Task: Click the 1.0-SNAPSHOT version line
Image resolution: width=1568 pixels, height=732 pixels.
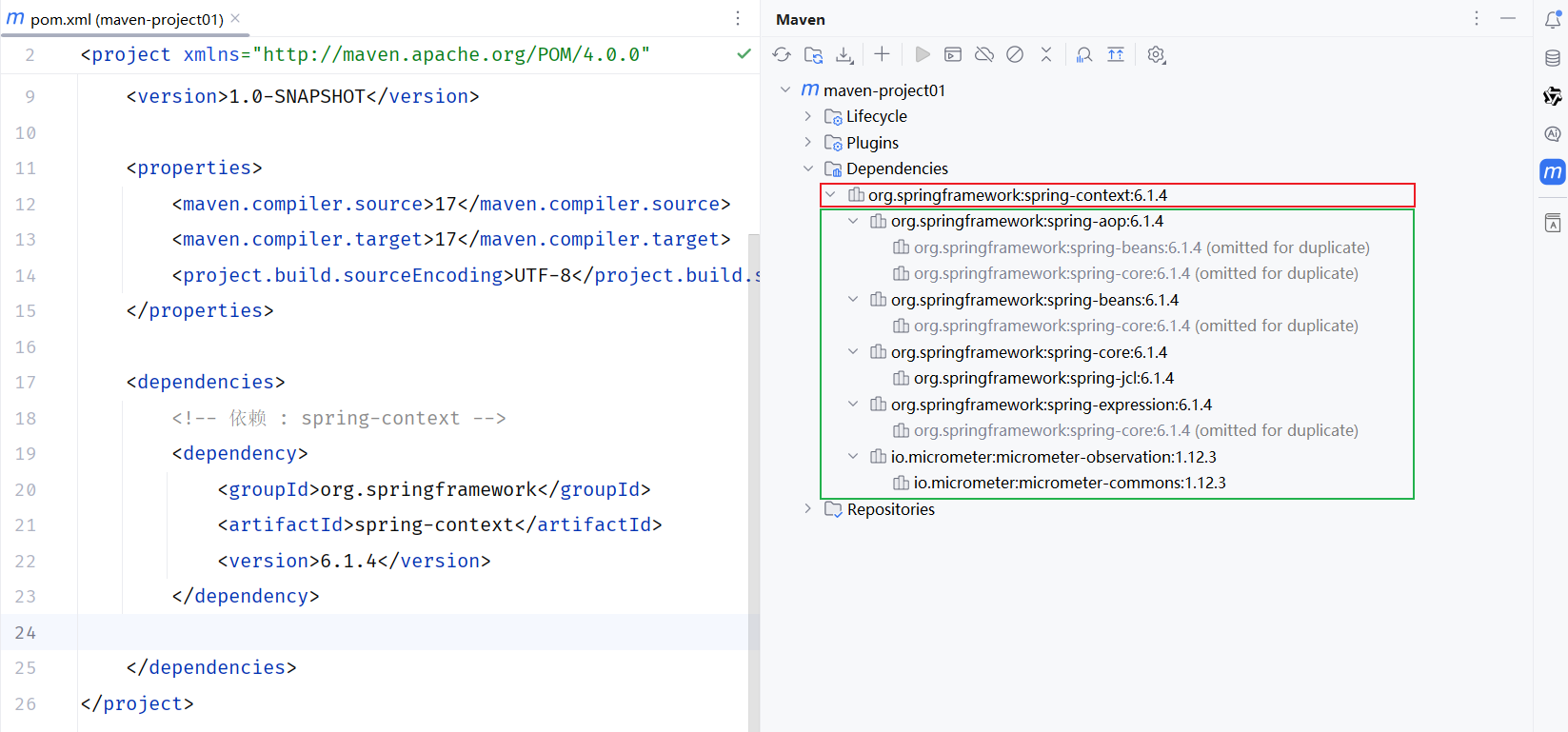Action: (303, 96)
